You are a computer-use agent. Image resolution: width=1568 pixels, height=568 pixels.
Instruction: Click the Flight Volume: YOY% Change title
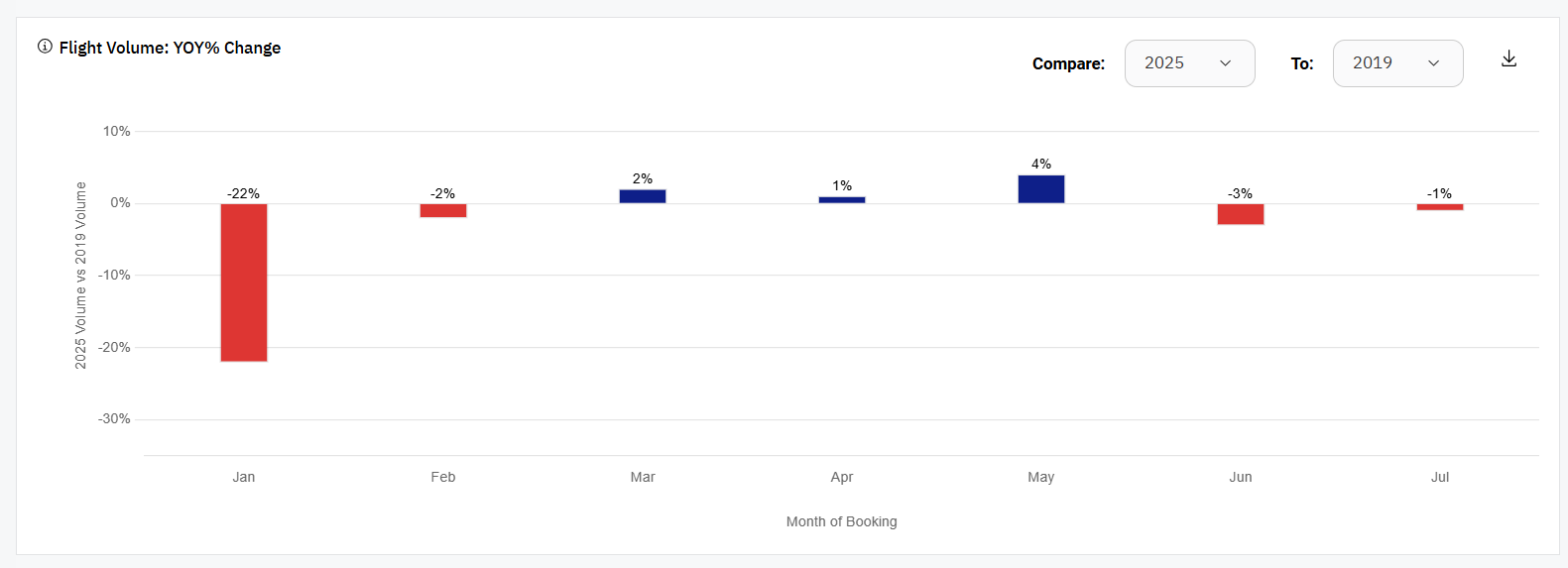click(x=170, y=48)
